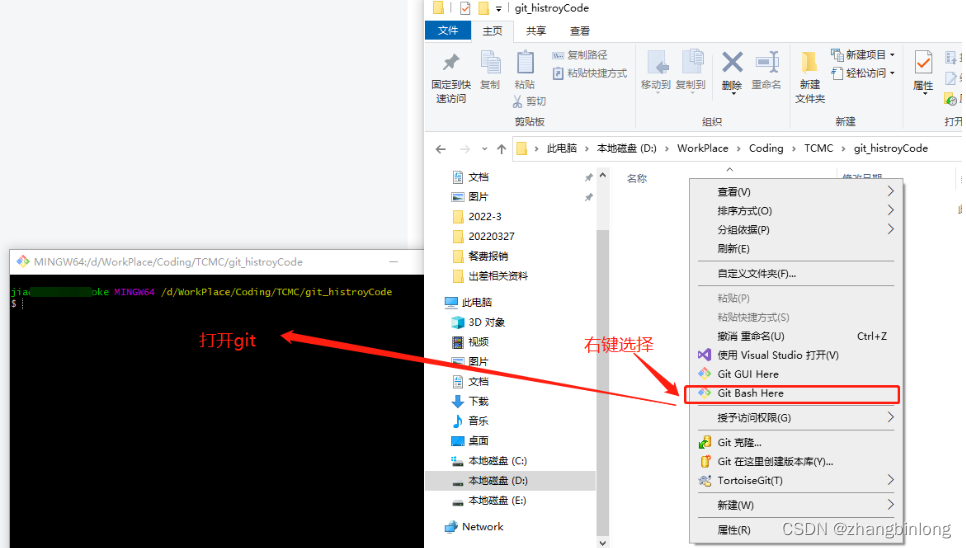966x548 pixels.
Task: Click the Copy icon in ribbon
Action: (490, 62)
